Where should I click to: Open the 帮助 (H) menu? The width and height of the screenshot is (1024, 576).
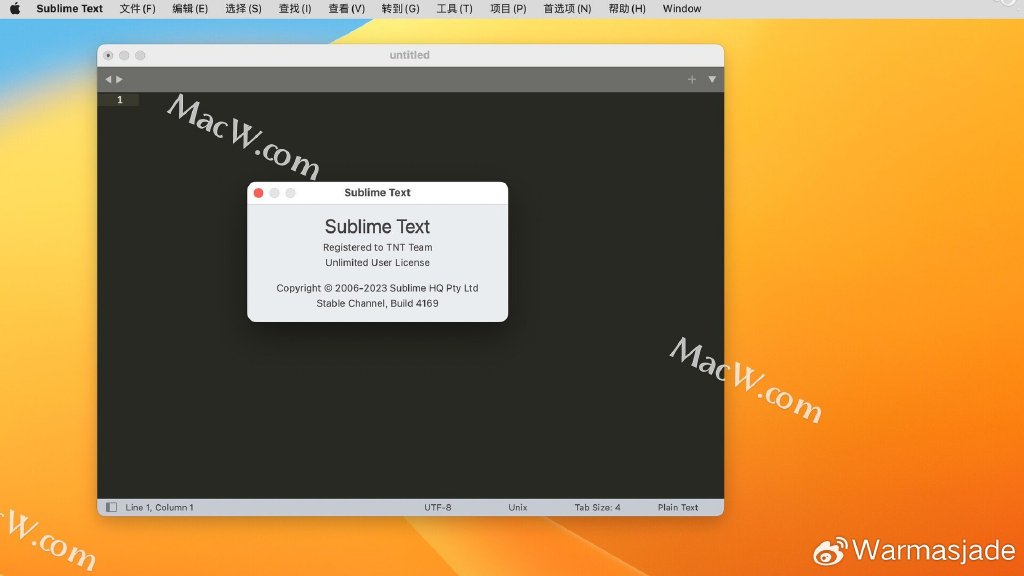pos(626,8)
